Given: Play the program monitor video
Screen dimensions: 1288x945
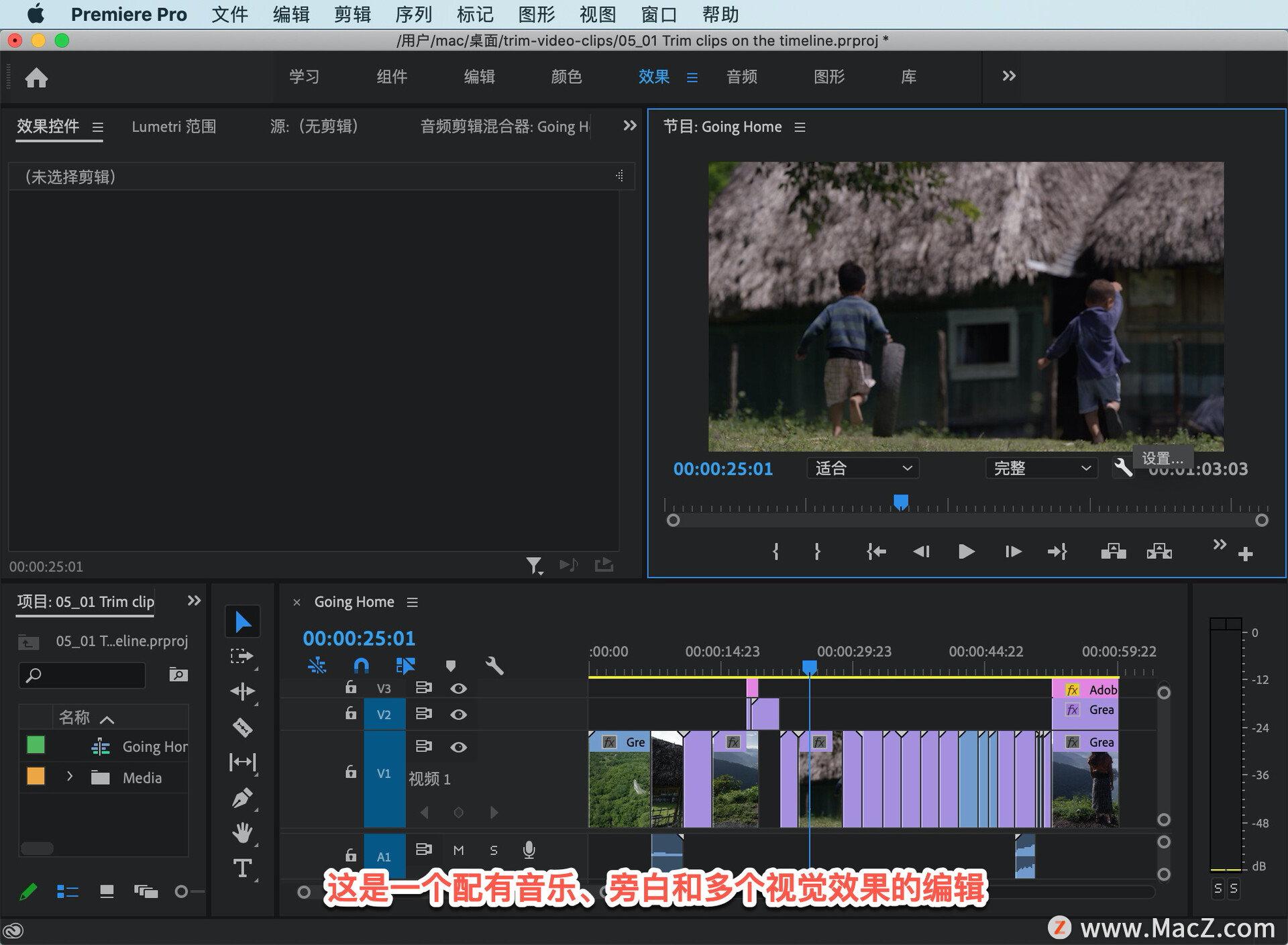Looking at the screenshot, I should pos(966,552).
